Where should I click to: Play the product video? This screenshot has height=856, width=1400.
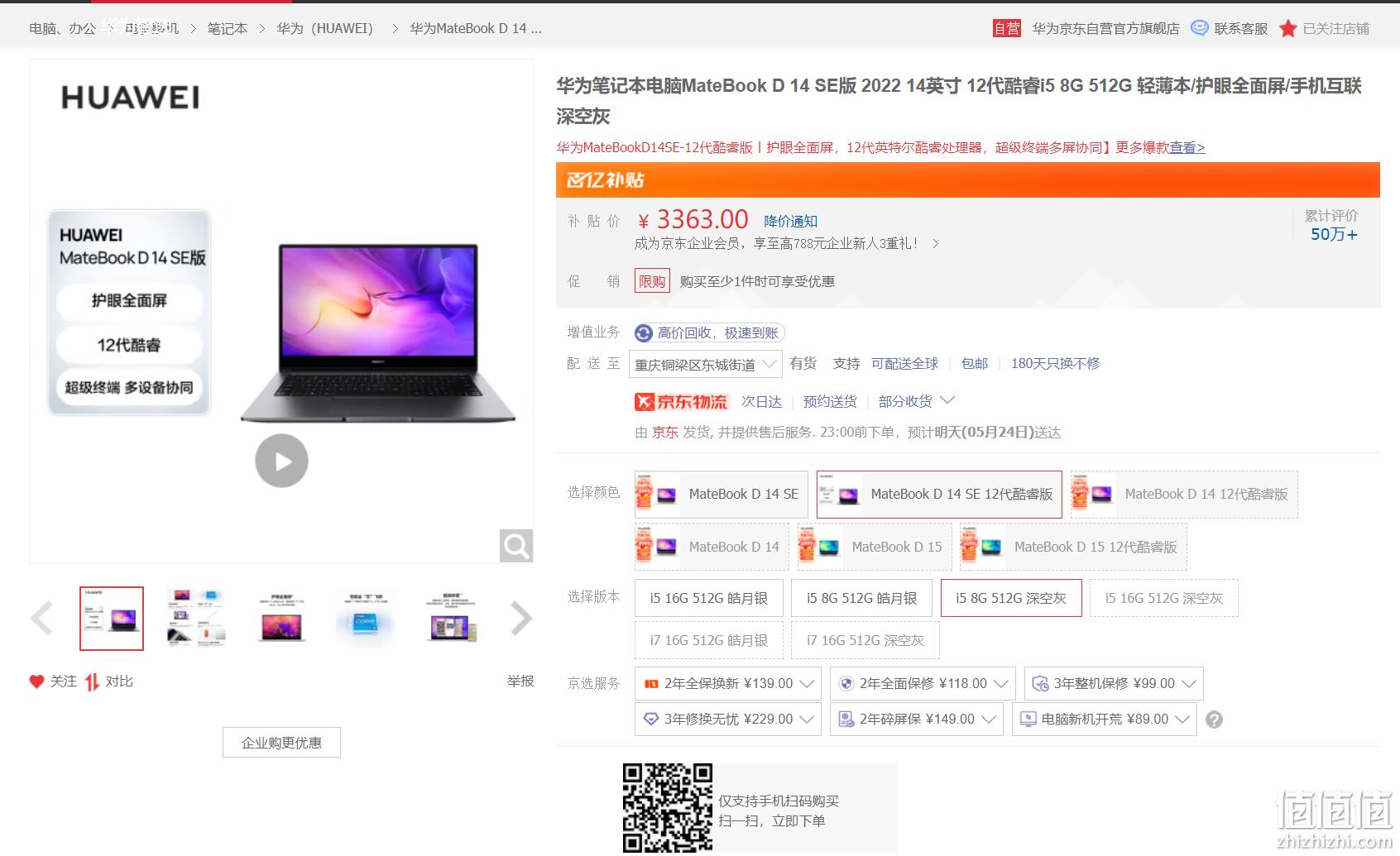point(281,461)
